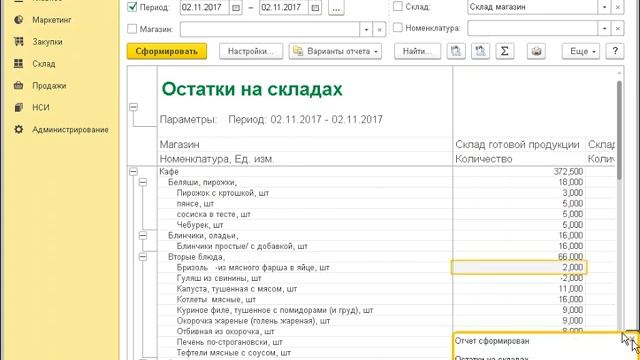The width and height of the screenshot is (640, 360).
Task: Open the Еще dropdown menu
Action: click(x=581, y=51)
